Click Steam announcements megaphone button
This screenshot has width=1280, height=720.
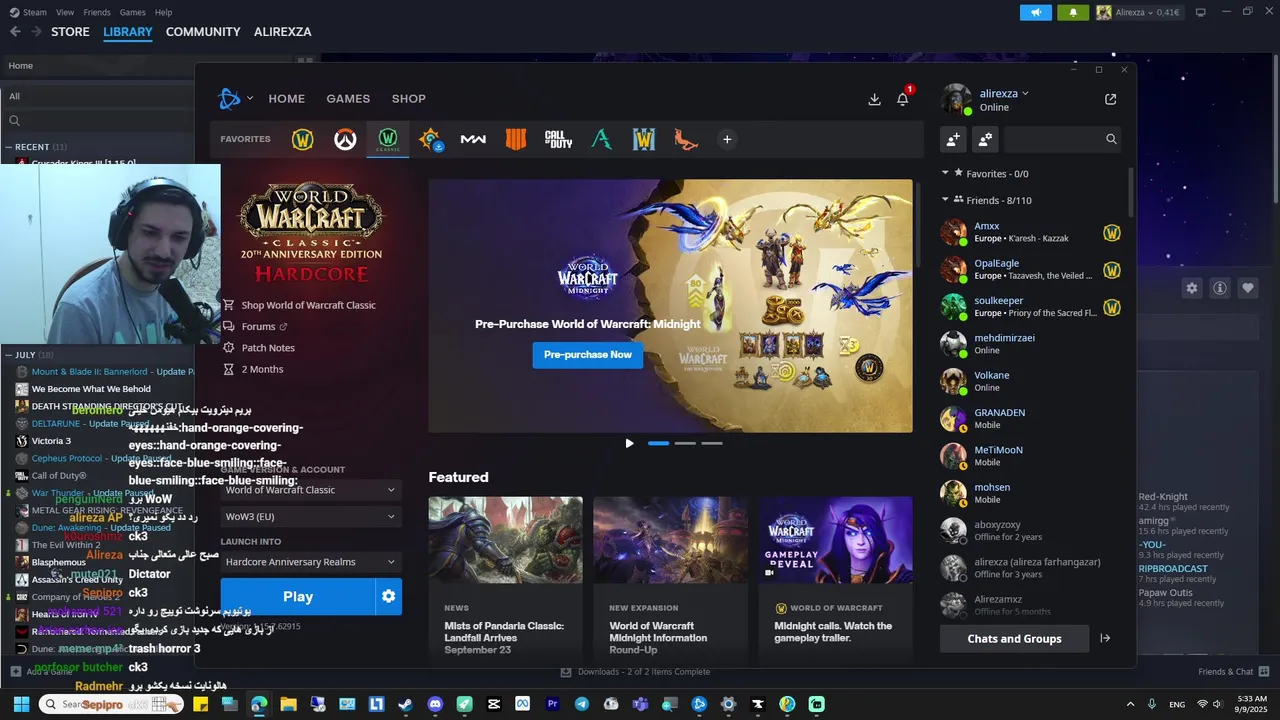coord(1036,12)
